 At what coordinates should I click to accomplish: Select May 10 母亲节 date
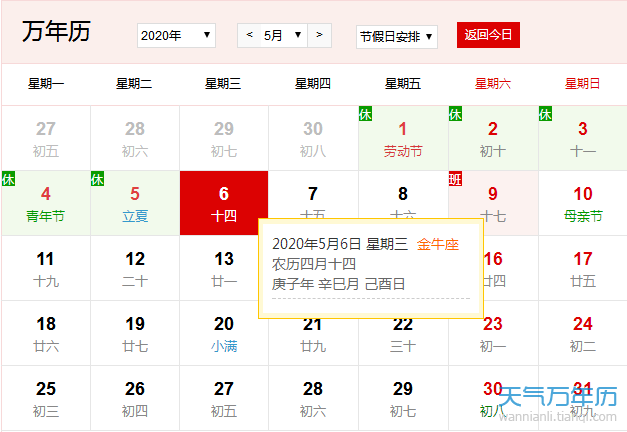tap(582, 203)
